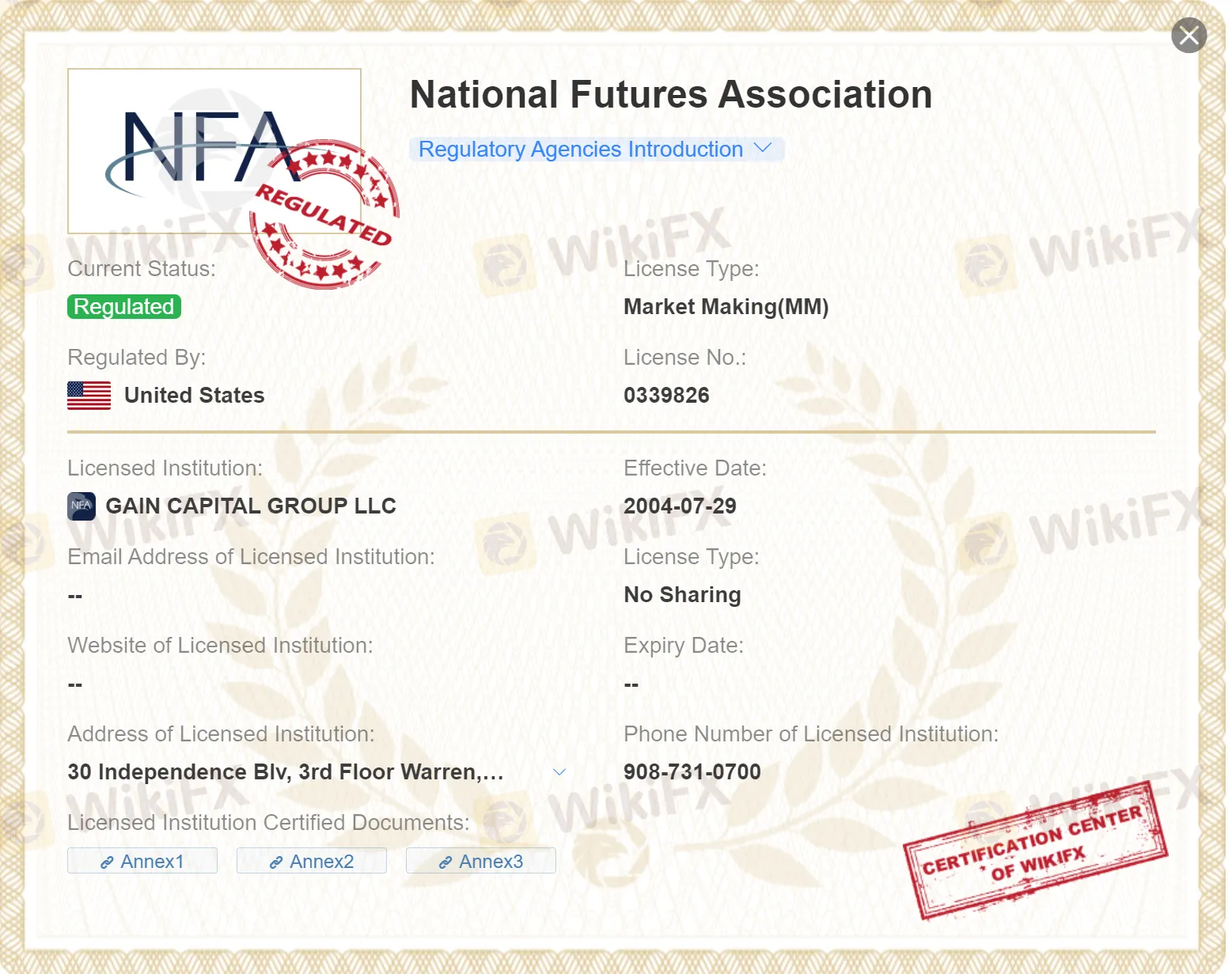Screen dimensions: 1232x974
Task: Click the Regulated By label
Action: pos(137,358)
